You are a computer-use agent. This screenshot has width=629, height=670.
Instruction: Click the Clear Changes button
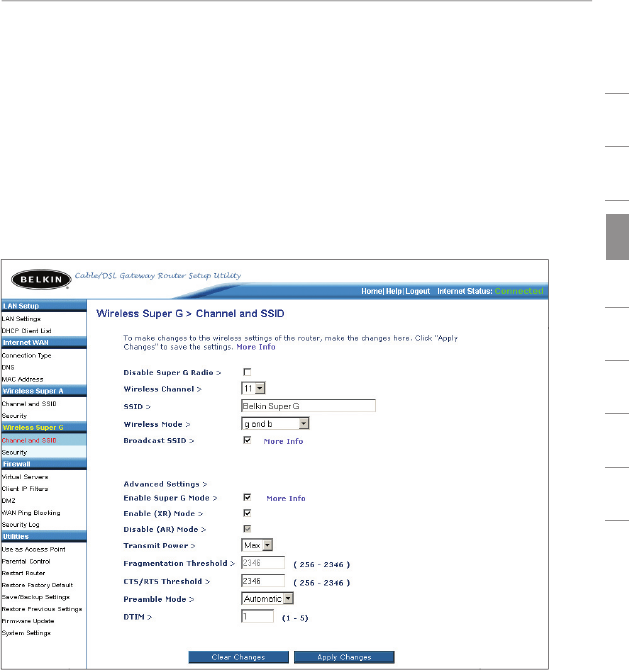click(238, 657)
